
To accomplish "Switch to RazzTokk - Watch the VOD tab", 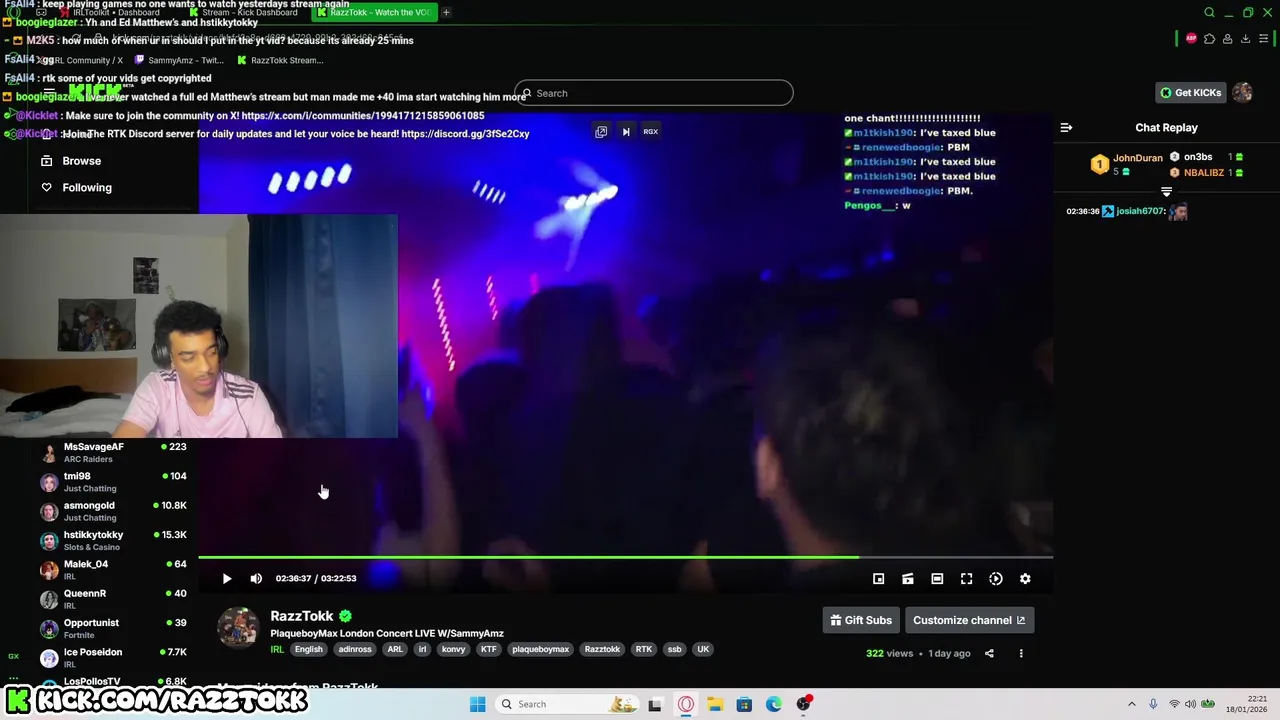I will [374, 12].
